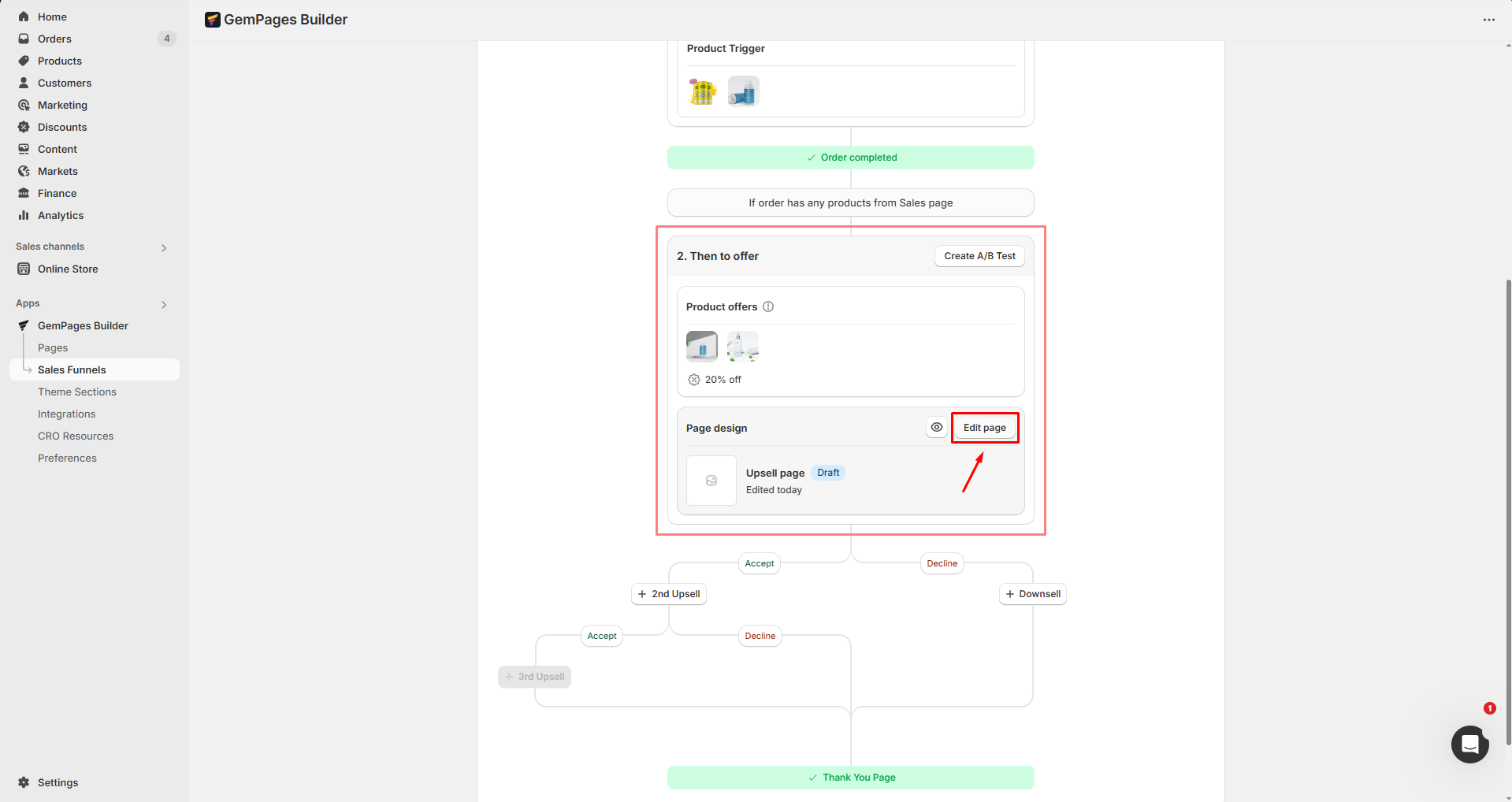Image resolution: width=1512 pixels, height=802 pixels.
Task: Click the Upsell page placeholder thumbnail
Action: 711,481
